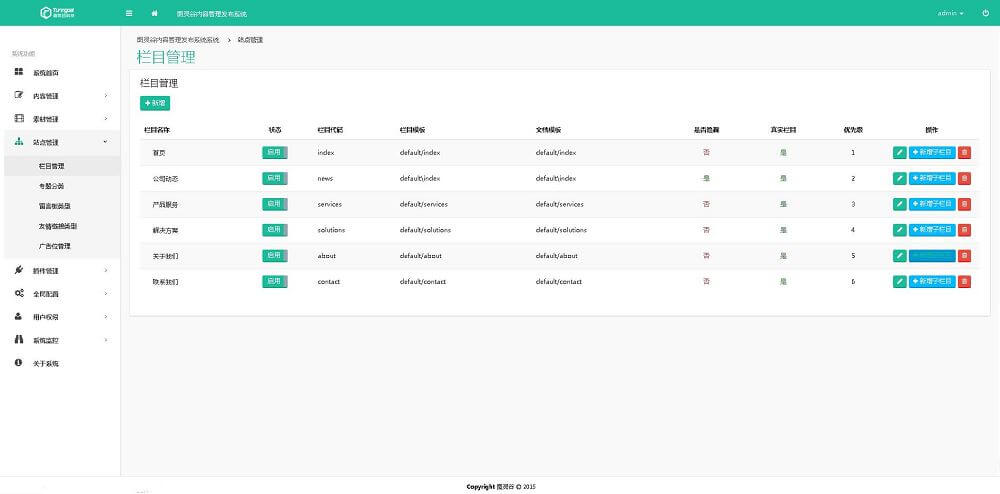Toggle the 启用 status switch for index row
Viewport: 1000px width, 494px height.
coord(274,152)
